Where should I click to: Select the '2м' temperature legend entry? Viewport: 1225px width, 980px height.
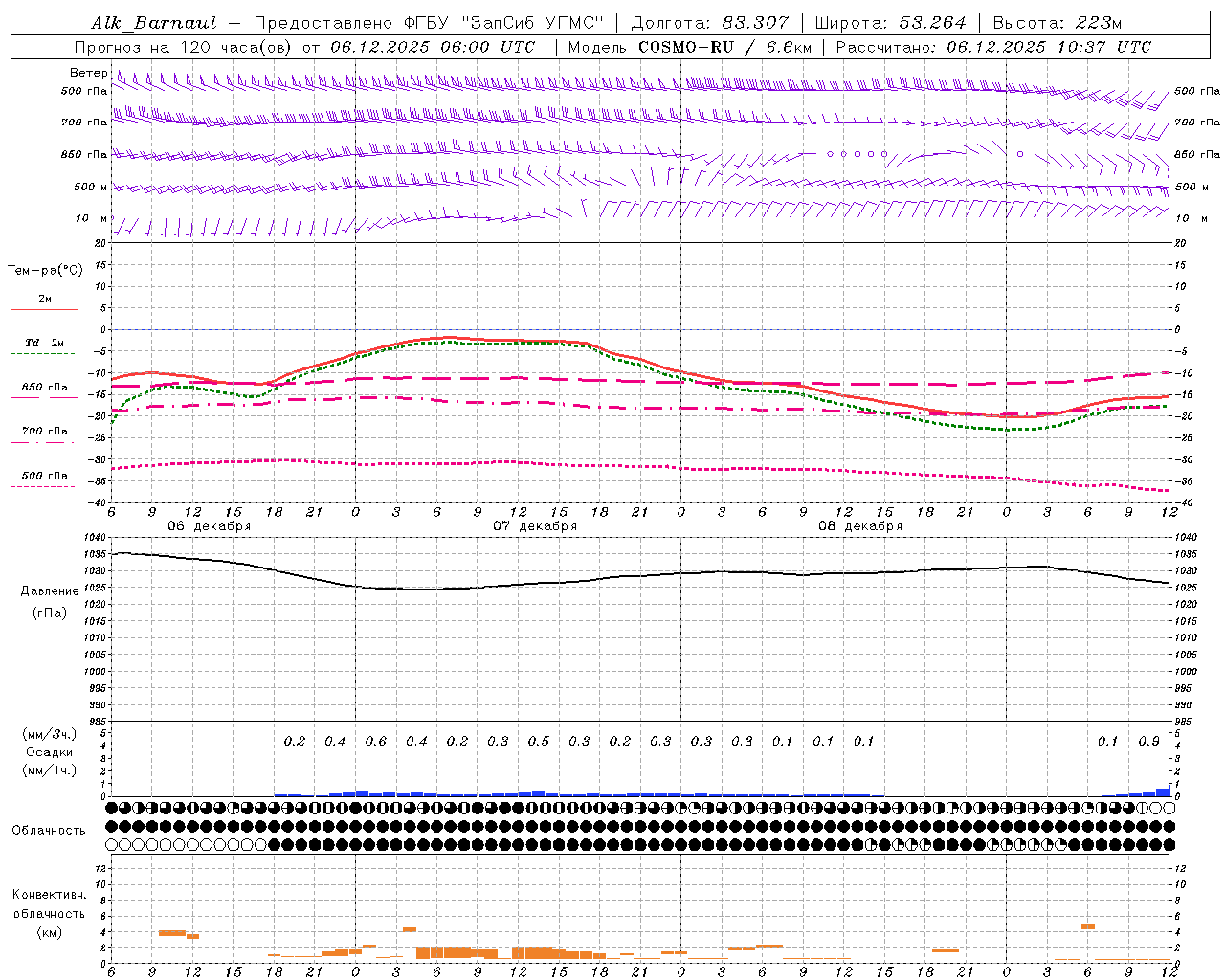tap(45, 299)
